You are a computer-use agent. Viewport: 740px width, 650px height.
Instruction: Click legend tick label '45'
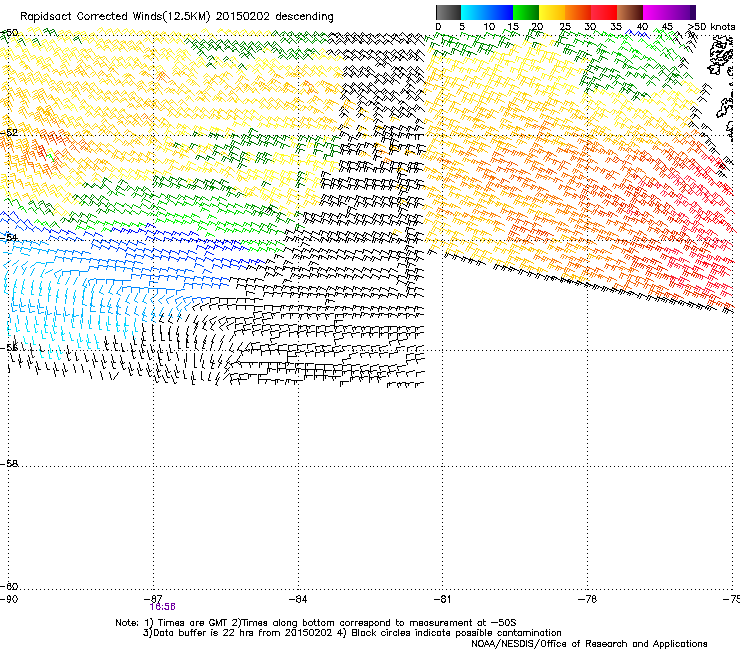click(667, 27)
